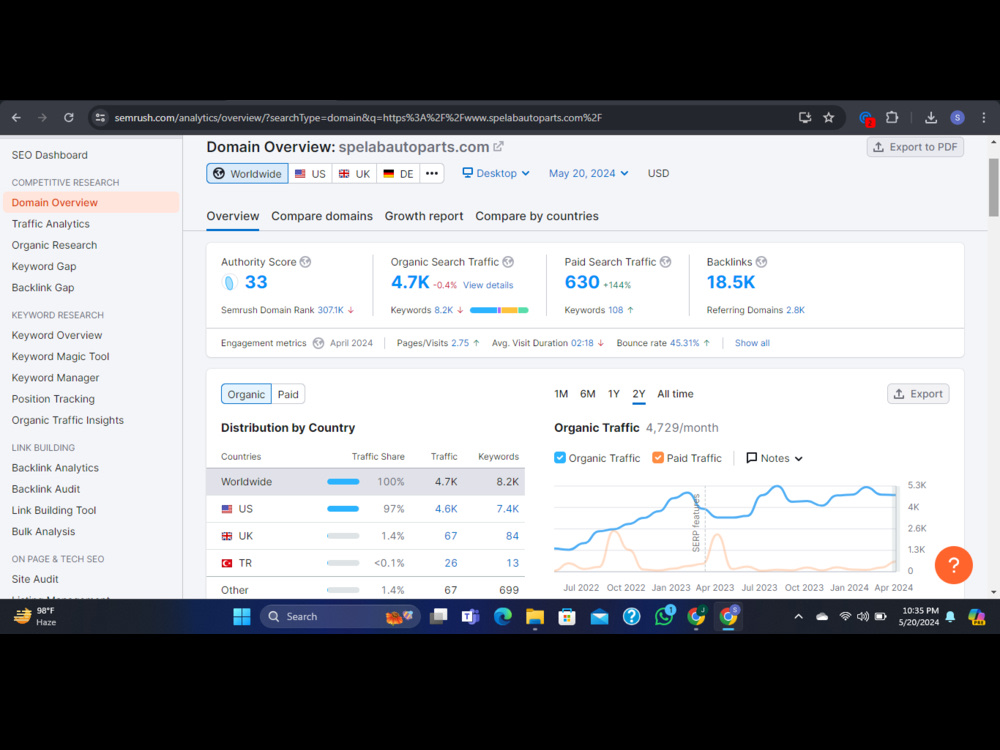
Task: Click the Show all engagement metrics link
Action: [752, 343]
